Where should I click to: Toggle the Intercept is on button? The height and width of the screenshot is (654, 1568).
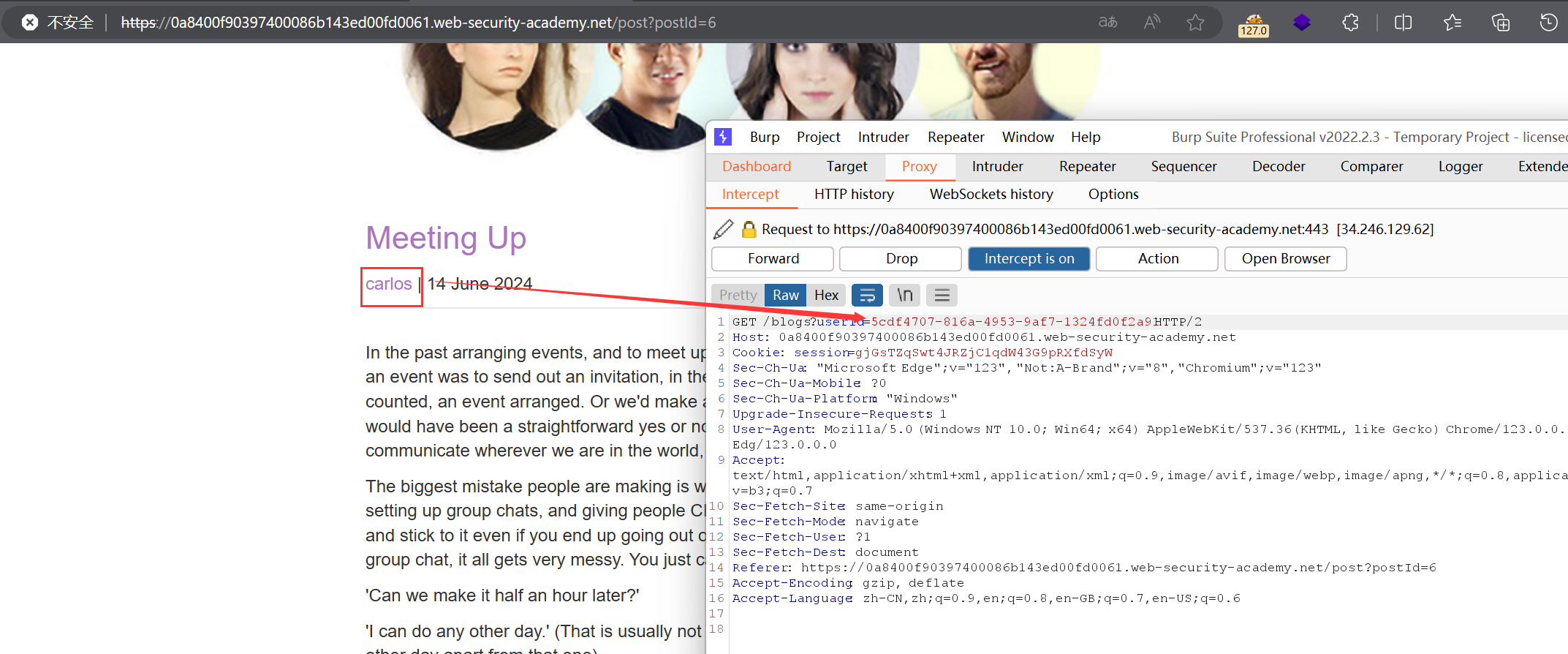1029,259
